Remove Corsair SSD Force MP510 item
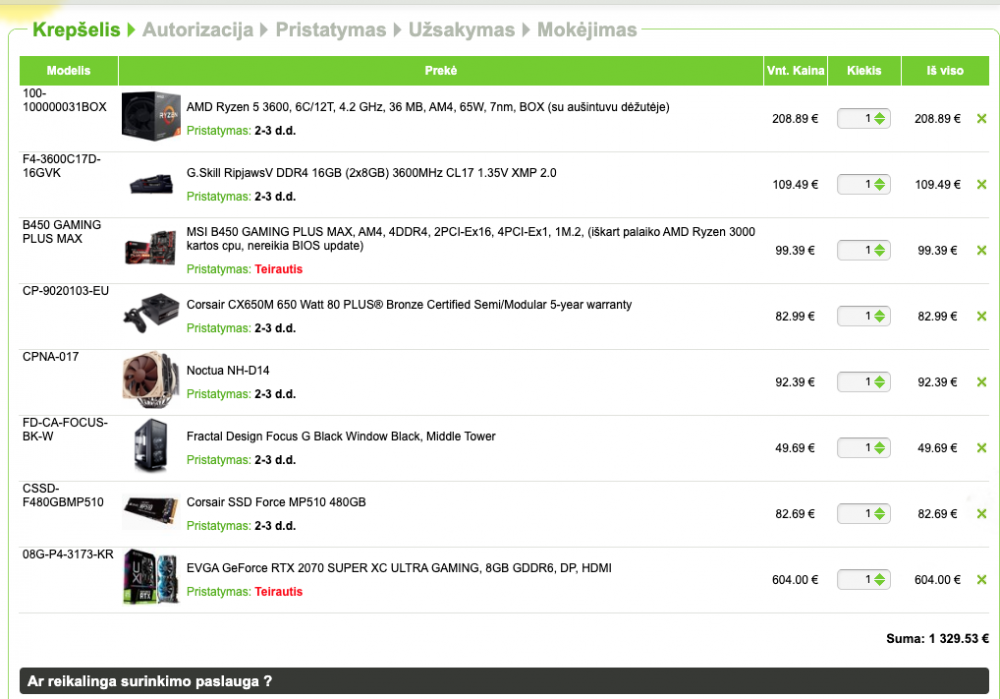The image size is (1000, 699). click(981, 514)
